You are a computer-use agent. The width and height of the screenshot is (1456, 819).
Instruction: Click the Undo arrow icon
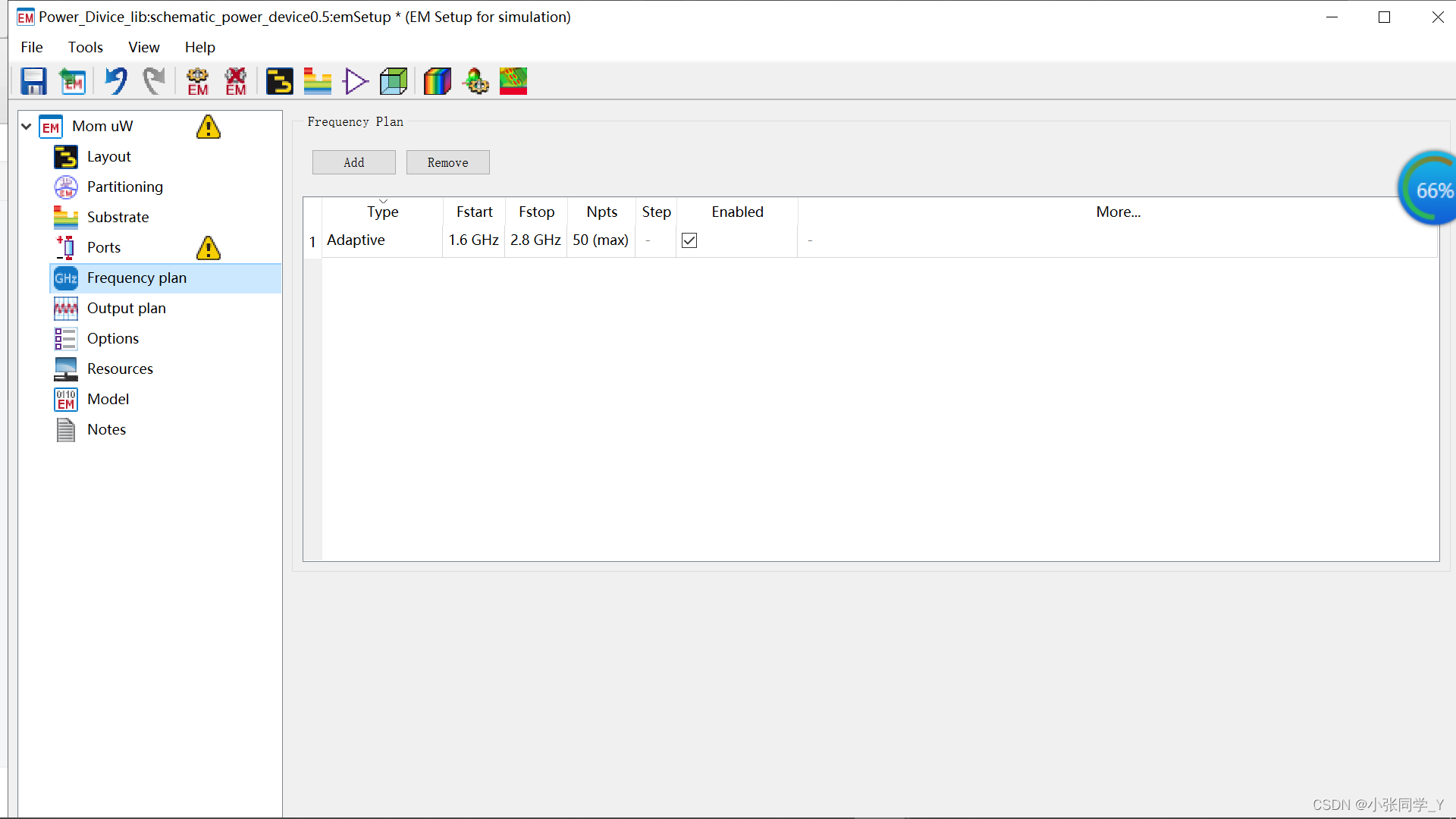tap(116, 81)
